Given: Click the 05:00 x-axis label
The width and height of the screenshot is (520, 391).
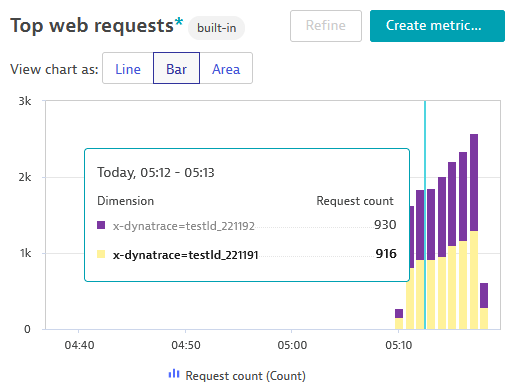Looking at the screenshot, I should coord(292,345).
